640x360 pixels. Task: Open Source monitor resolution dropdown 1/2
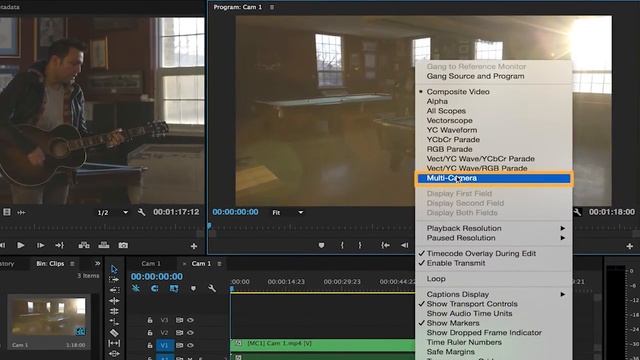(x=113, y=212)
